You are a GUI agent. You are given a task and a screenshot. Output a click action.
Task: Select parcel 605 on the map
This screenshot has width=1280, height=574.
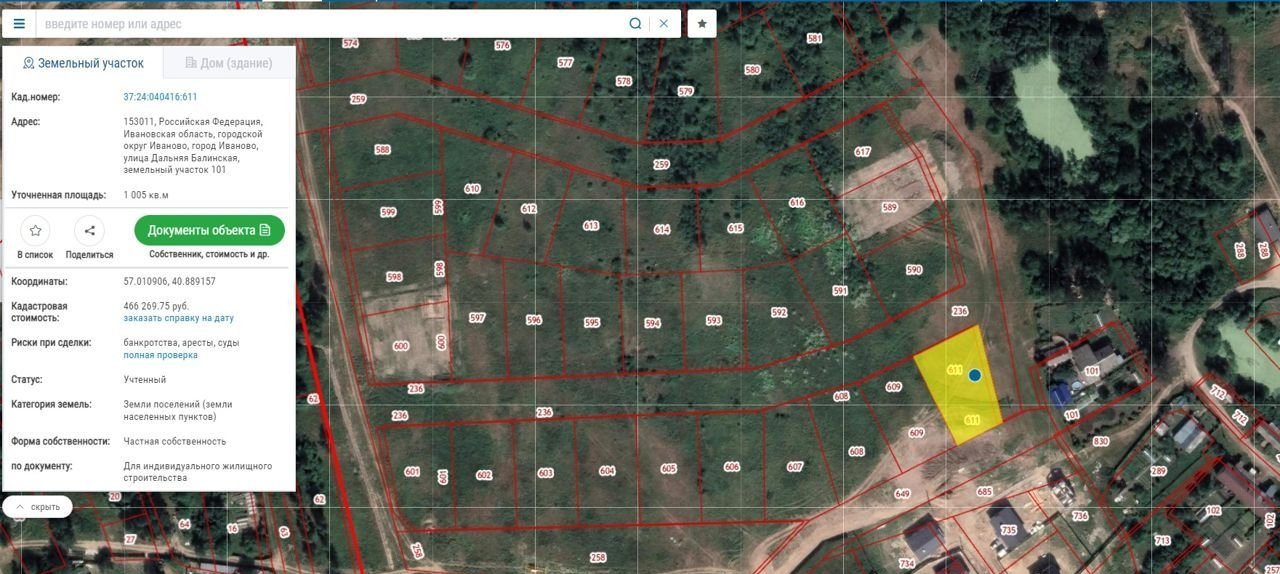tap(668, 469)
